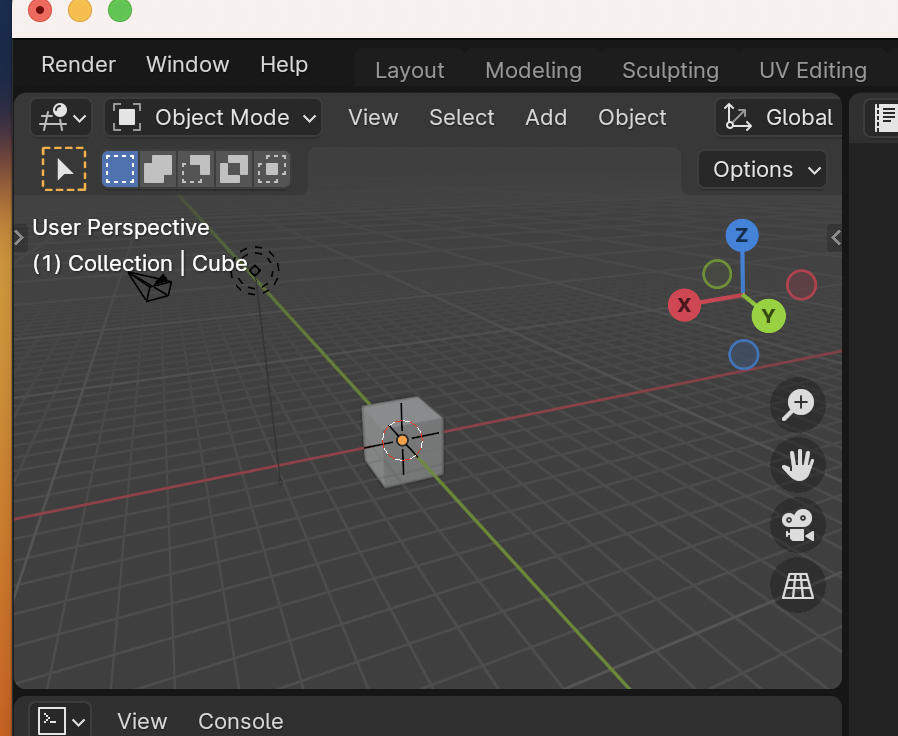
Task: Select the Tweak tool in the toolbar
Action: pyautogui.click(x=63, y=168)
